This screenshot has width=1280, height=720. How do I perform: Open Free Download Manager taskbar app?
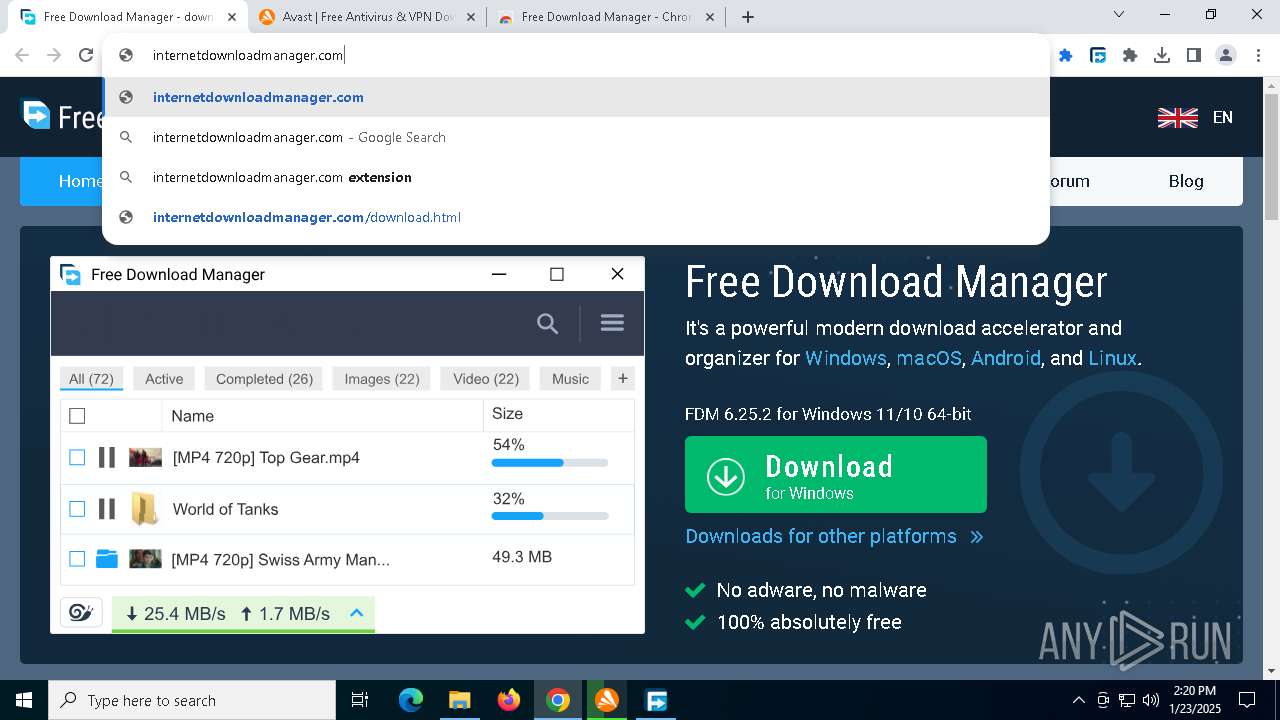coord(656,700)
